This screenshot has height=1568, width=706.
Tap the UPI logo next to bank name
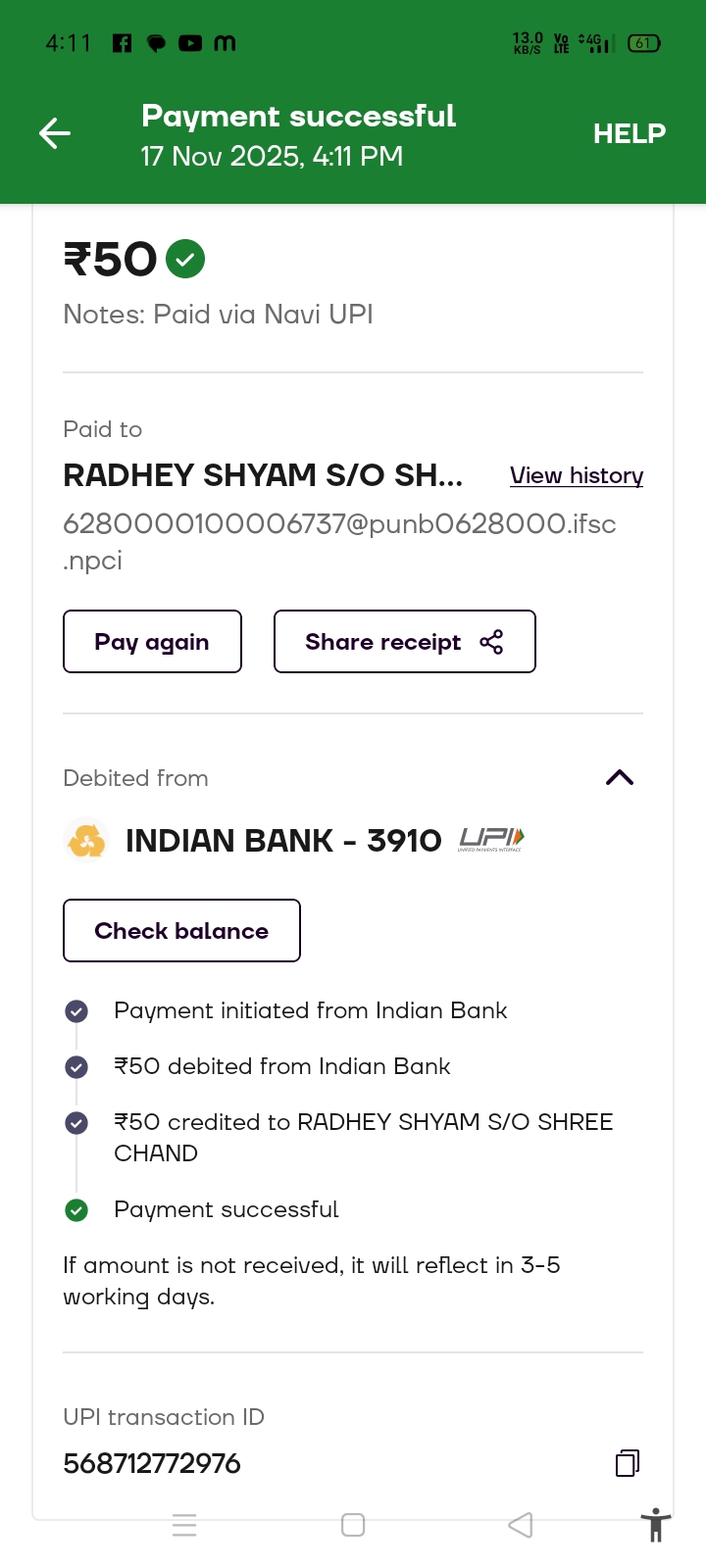point(491,839)
